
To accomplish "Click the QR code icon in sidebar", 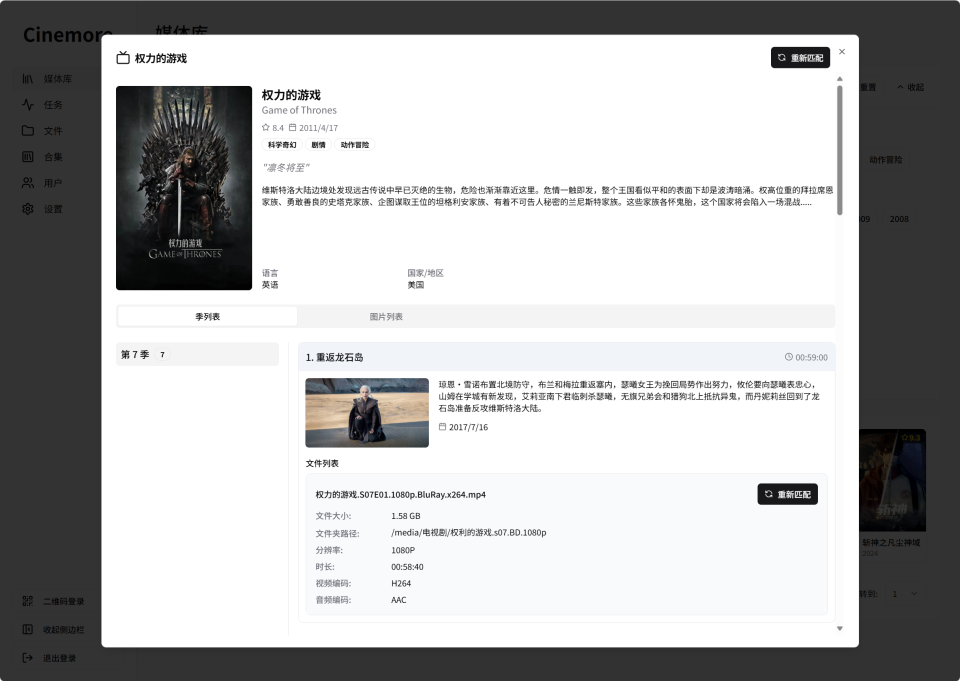I will (28, 601).
